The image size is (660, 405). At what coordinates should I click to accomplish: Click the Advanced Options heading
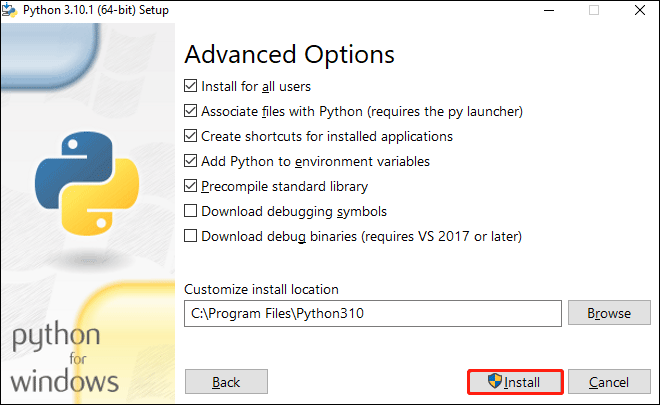290,55
